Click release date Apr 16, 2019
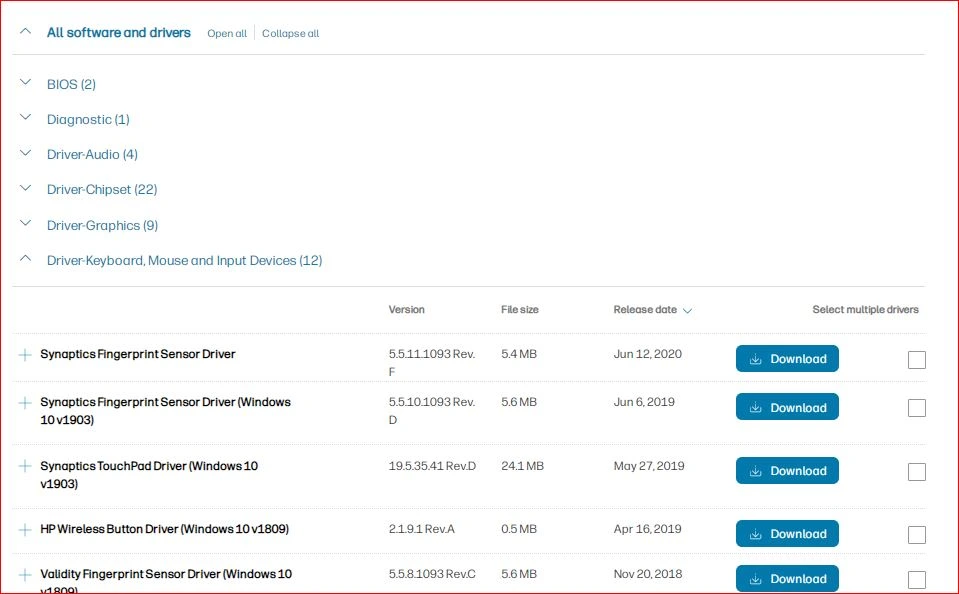This screenshot has width=959, height=594. pyautogui.click(x=648, y=529)
